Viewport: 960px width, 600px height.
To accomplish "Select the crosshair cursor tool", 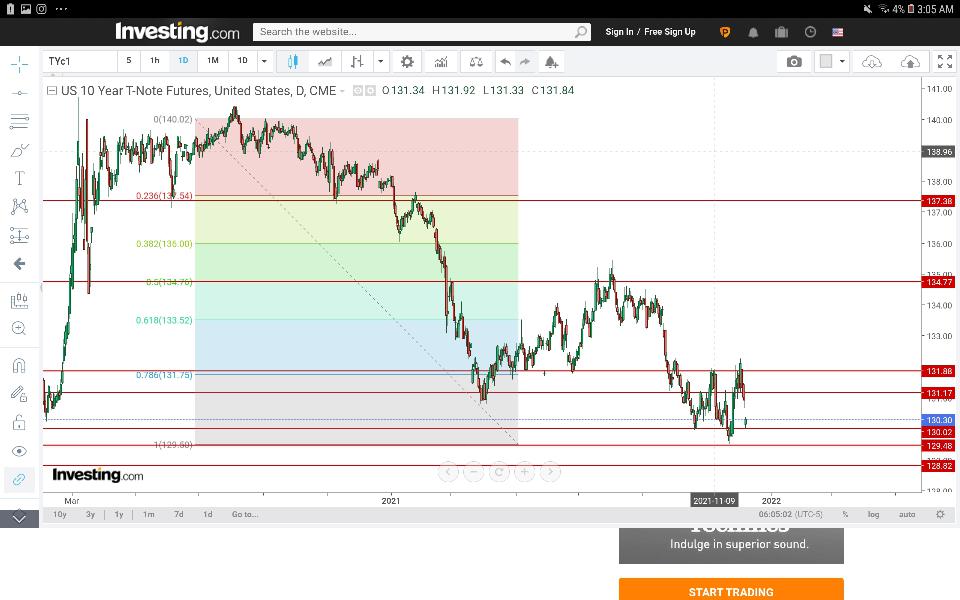I will [x=19, y=65].
